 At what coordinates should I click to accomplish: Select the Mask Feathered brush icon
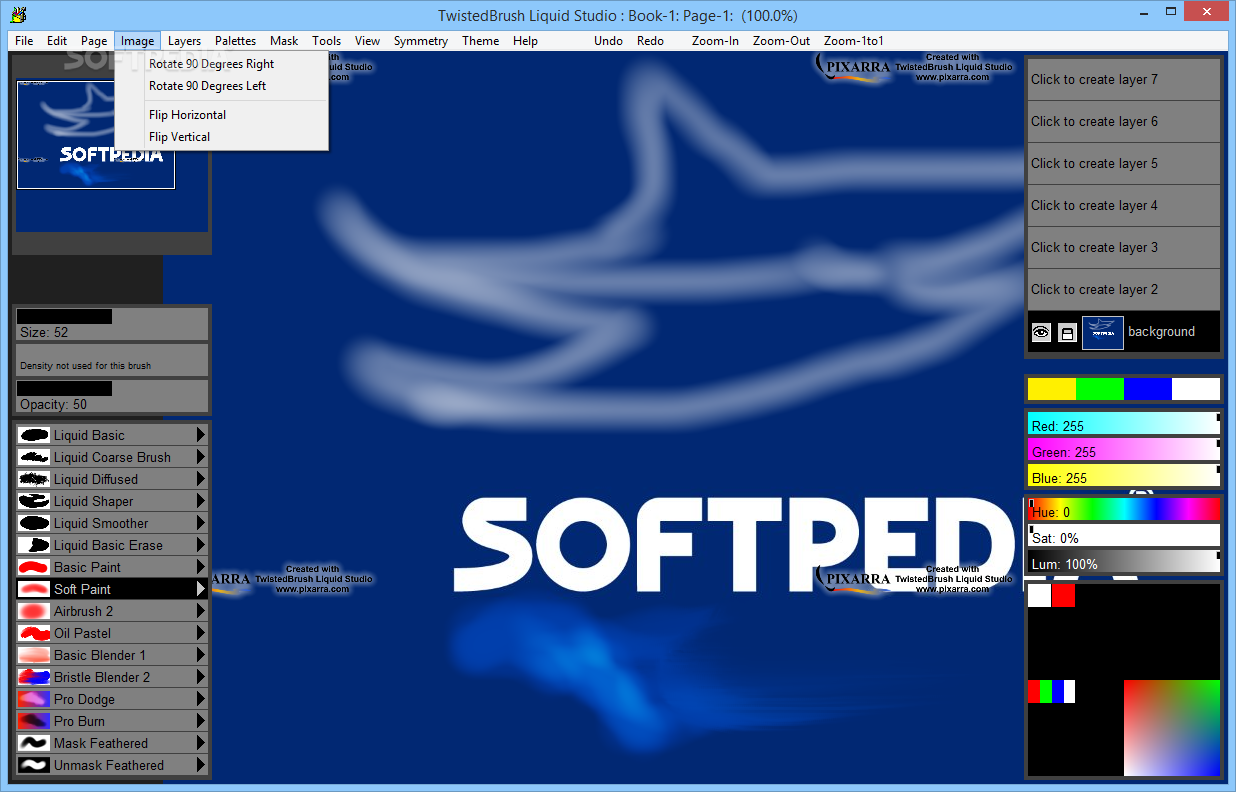point(34,743)
